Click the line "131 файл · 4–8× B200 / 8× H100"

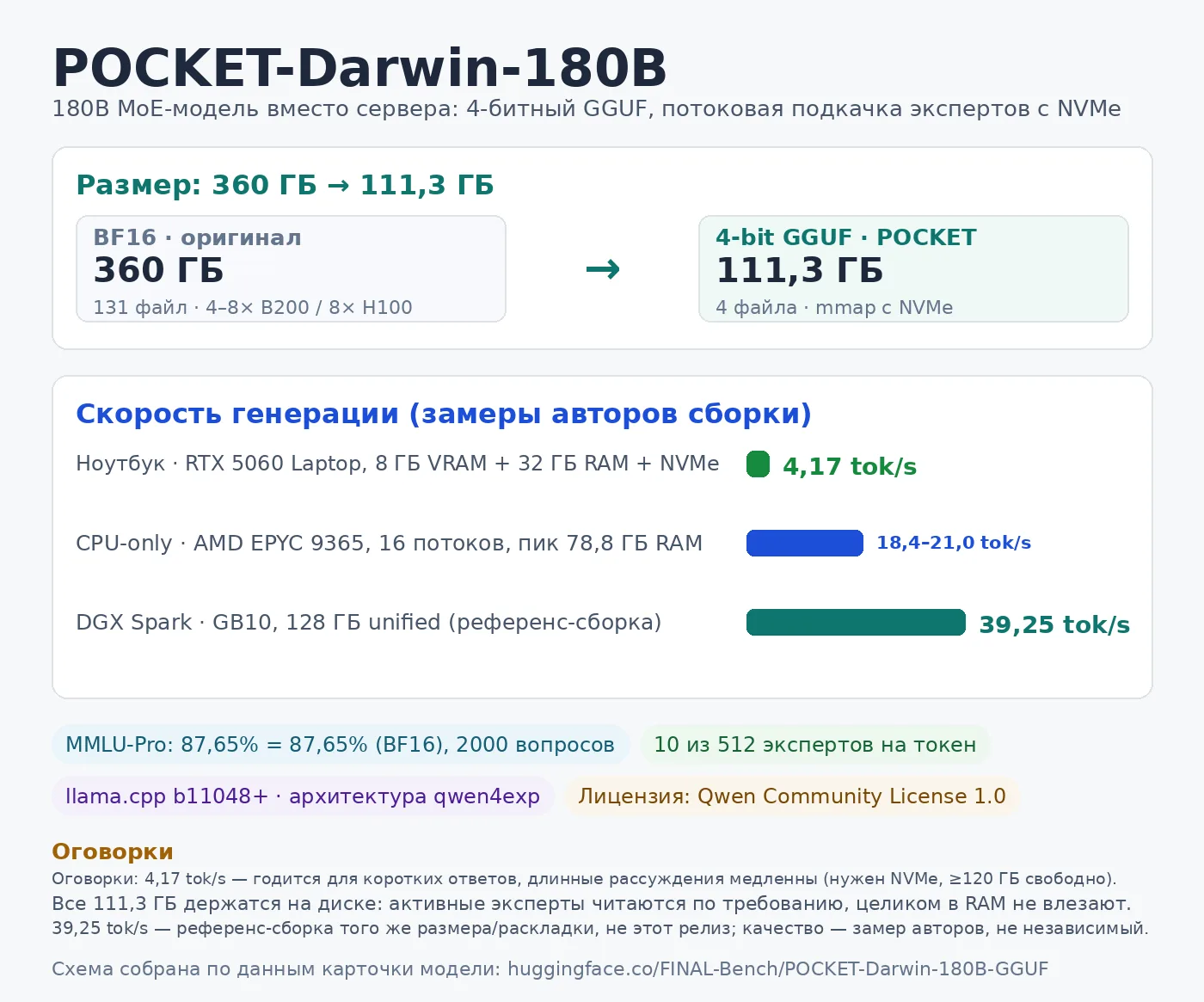tap(253, 308)
